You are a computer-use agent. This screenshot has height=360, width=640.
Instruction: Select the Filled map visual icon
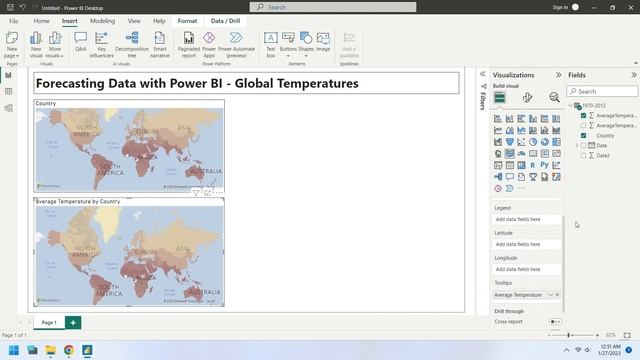coord(510,153)
